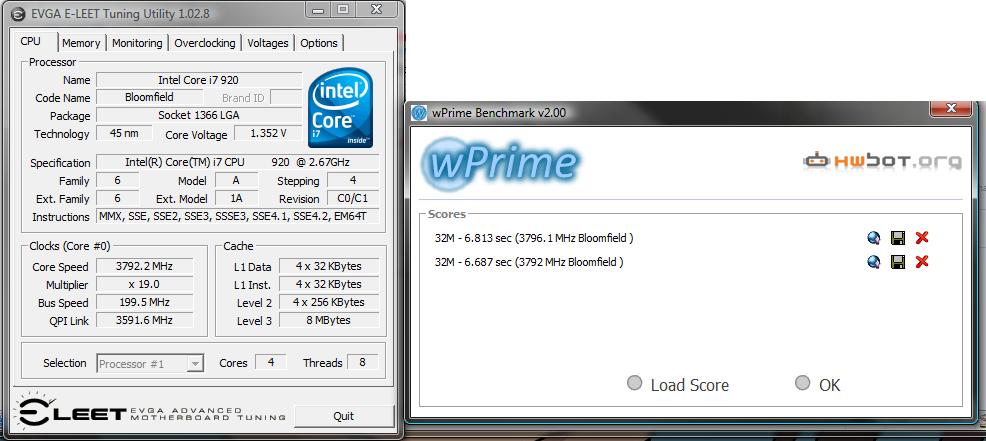Click the Technology value 45 nm

click(x=125, y=133)
